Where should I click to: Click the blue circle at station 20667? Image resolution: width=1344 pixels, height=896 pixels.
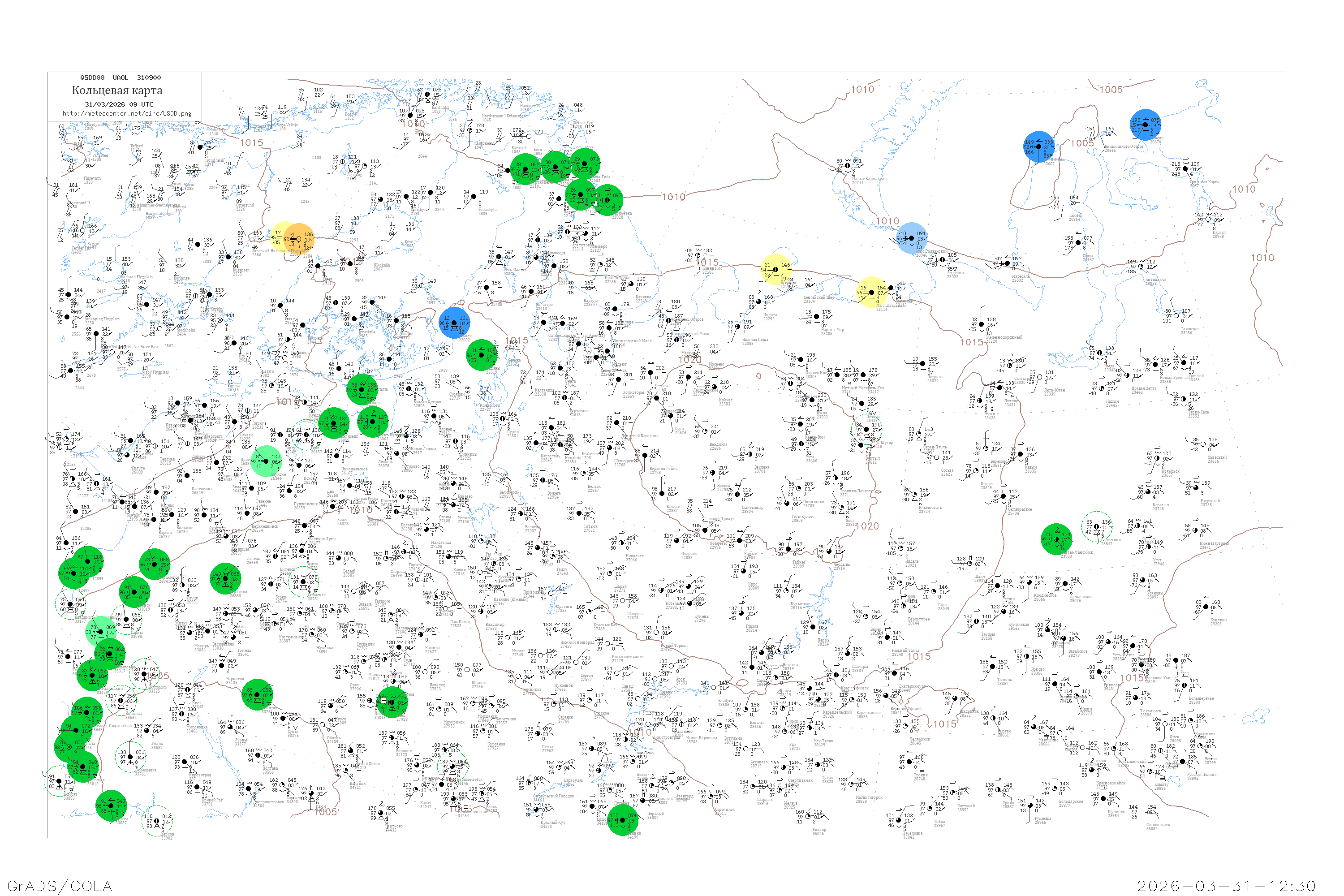1038,147
